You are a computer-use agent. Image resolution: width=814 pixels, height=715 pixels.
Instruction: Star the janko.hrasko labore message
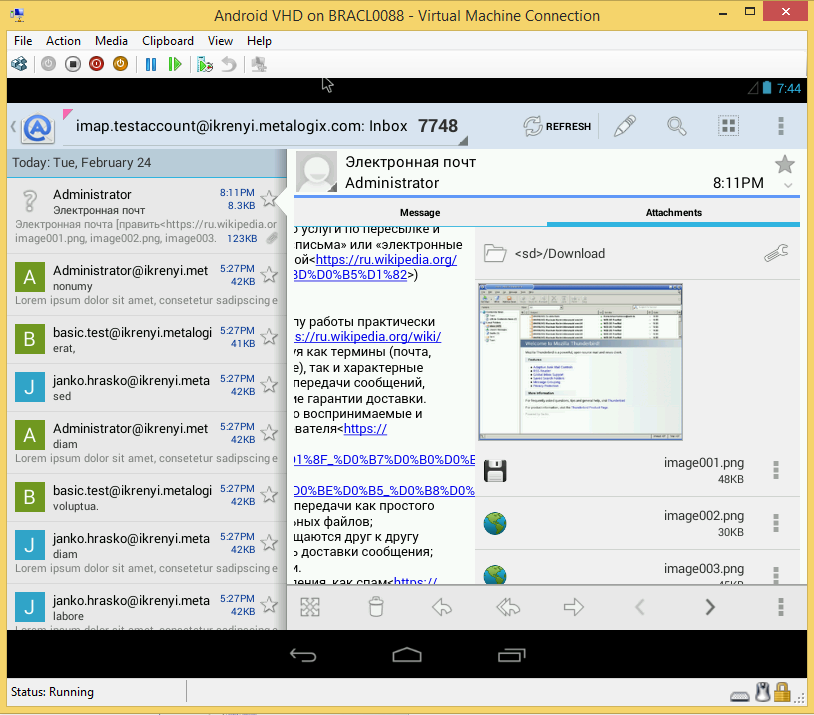tap(269, 604)
